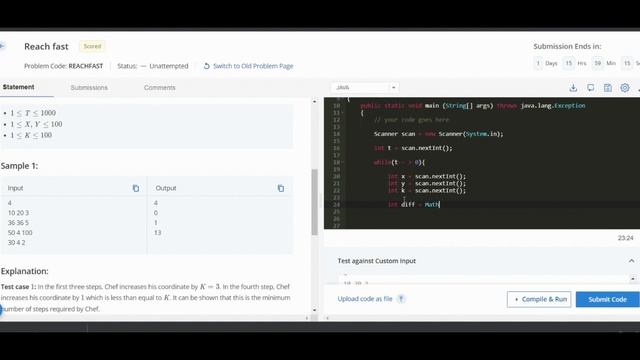This screenshot has height=360, width=640.
Task: Click the Scanner declaration code line
Action: click(438, 134)
